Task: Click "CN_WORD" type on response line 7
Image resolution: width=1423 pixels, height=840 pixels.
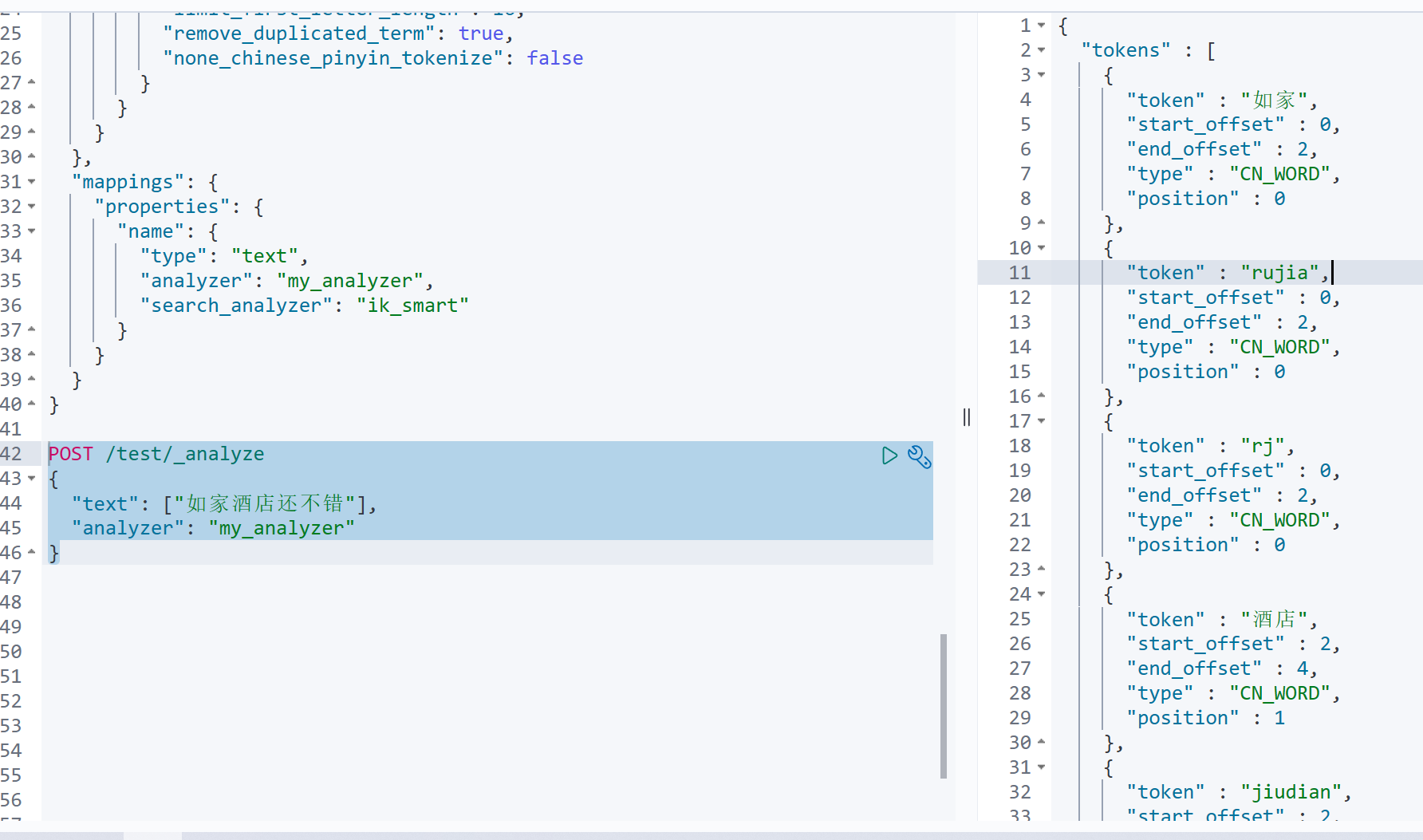Action: tap(1279, 174)
